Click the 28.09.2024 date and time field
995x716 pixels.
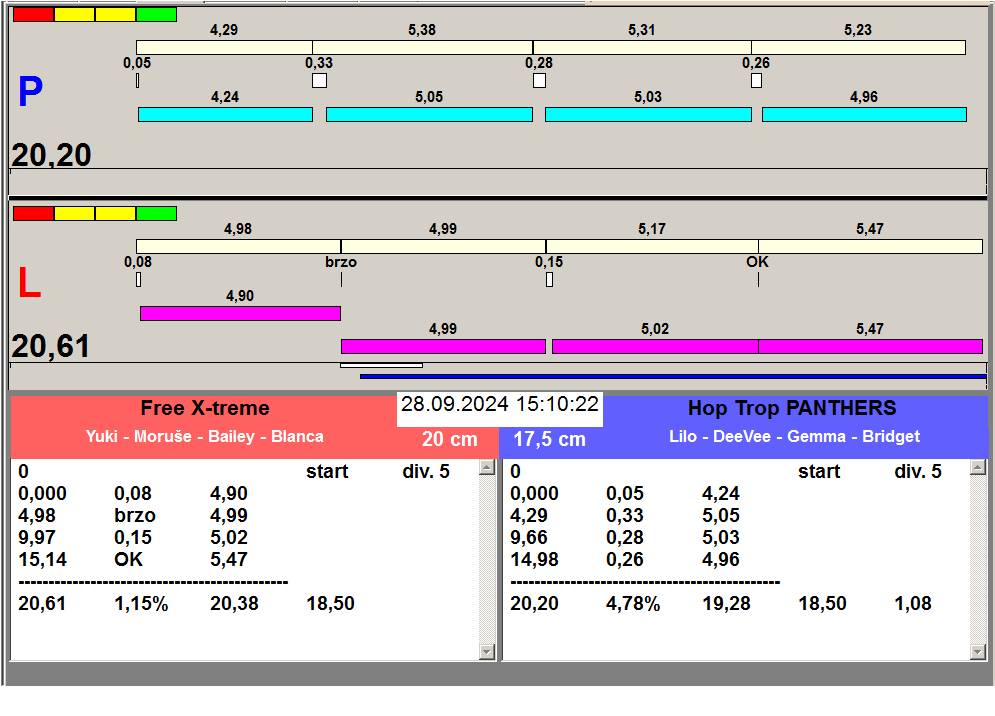click(x=500, y=405)
